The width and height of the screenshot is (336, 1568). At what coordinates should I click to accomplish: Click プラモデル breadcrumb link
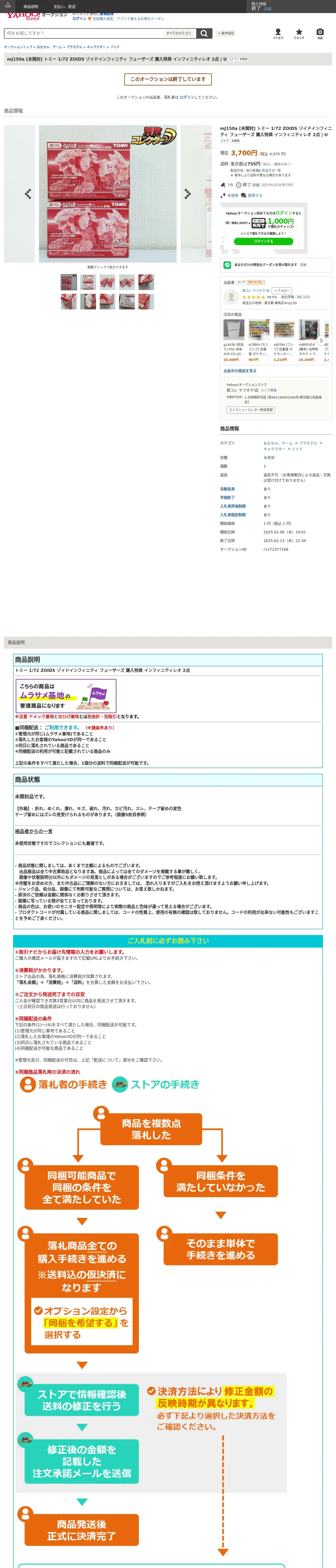point(74,47)
